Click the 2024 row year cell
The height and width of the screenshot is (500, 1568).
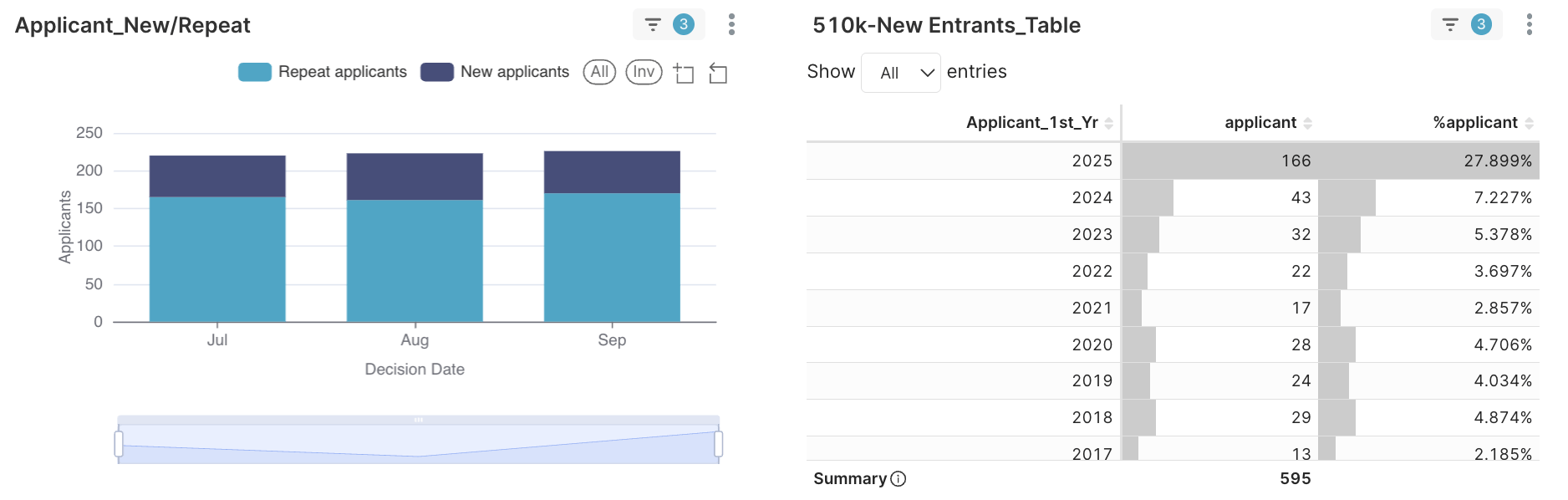[1092, 197]
